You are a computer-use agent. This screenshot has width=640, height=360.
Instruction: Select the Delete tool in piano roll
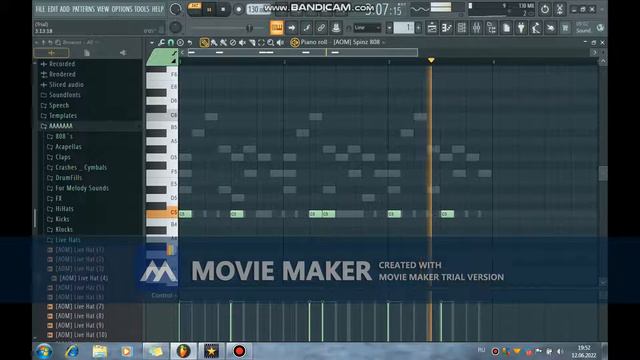(x=233, y=42)
